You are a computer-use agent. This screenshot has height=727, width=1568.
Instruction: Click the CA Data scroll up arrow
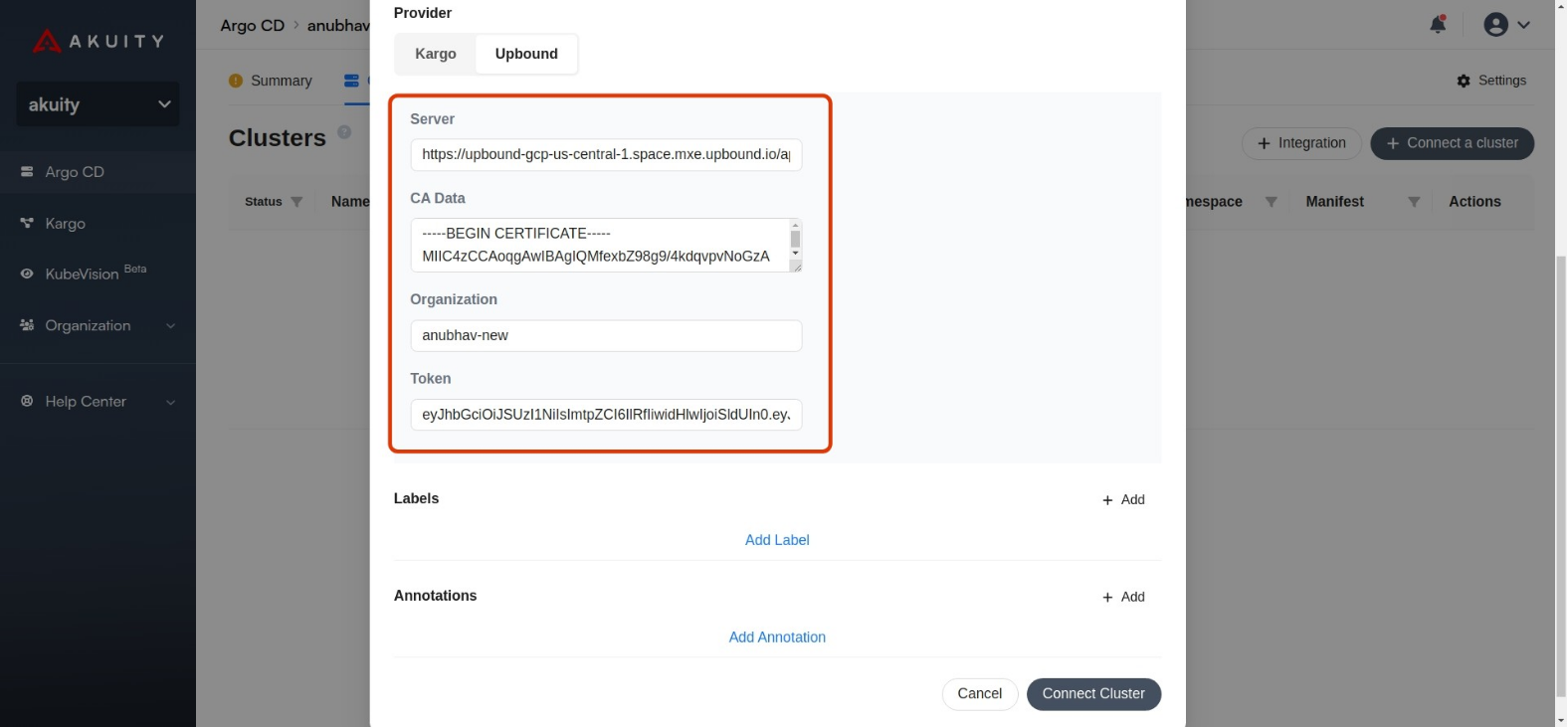795,226
